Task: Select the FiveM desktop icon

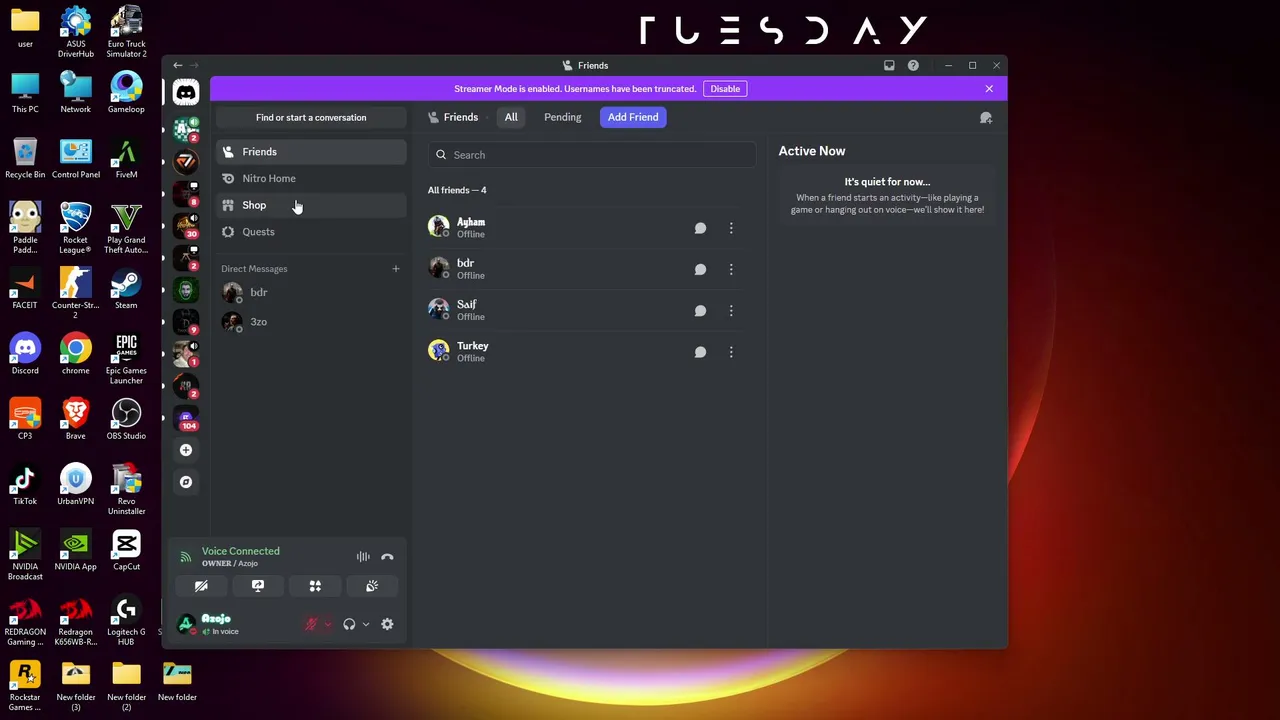Action: coord(126,158)
